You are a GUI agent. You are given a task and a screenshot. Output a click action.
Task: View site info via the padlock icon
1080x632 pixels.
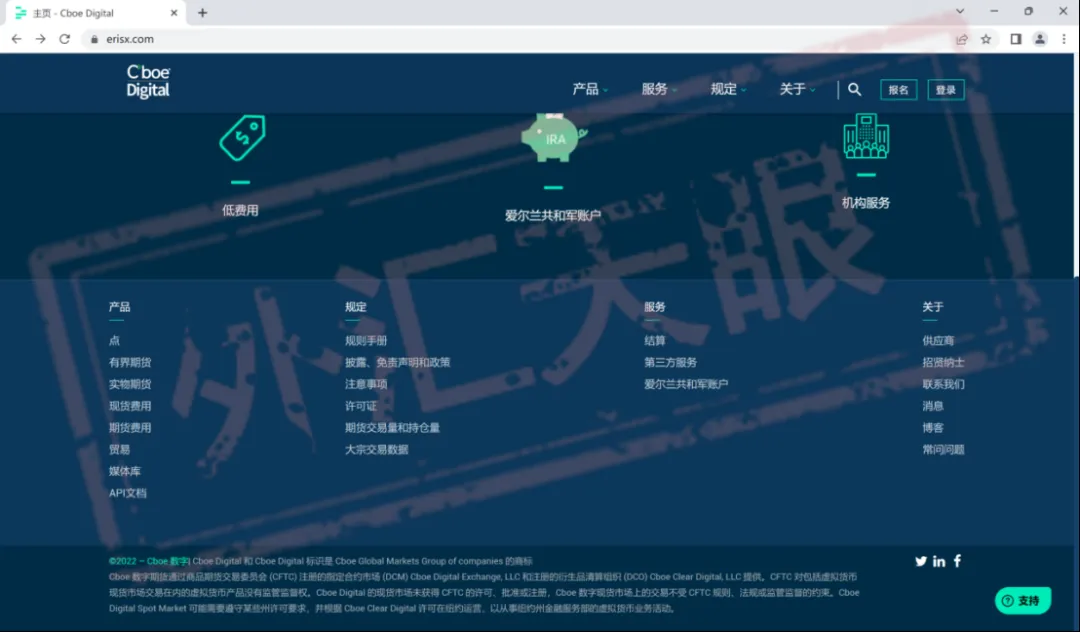pos(94,39)
